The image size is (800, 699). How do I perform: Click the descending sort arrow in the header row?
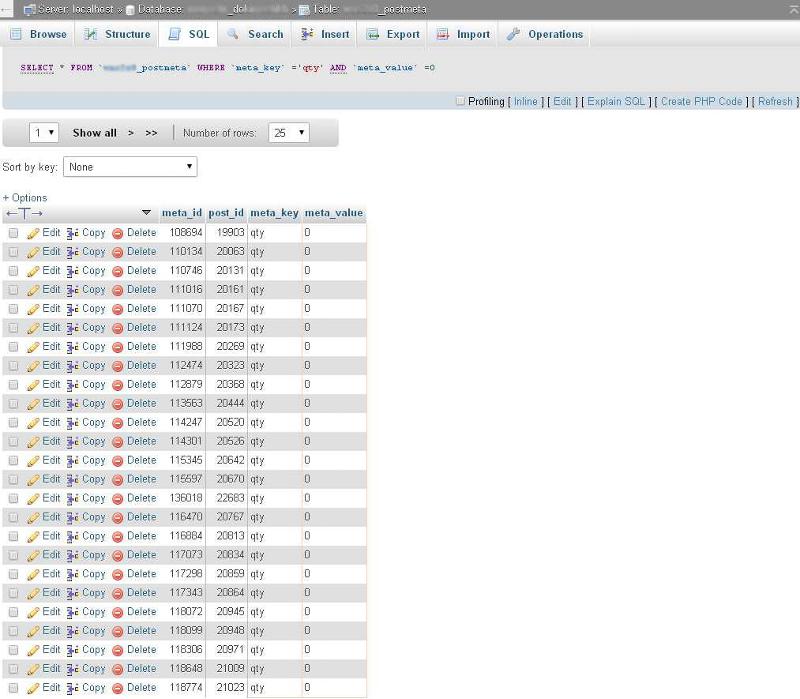[146, 213]
